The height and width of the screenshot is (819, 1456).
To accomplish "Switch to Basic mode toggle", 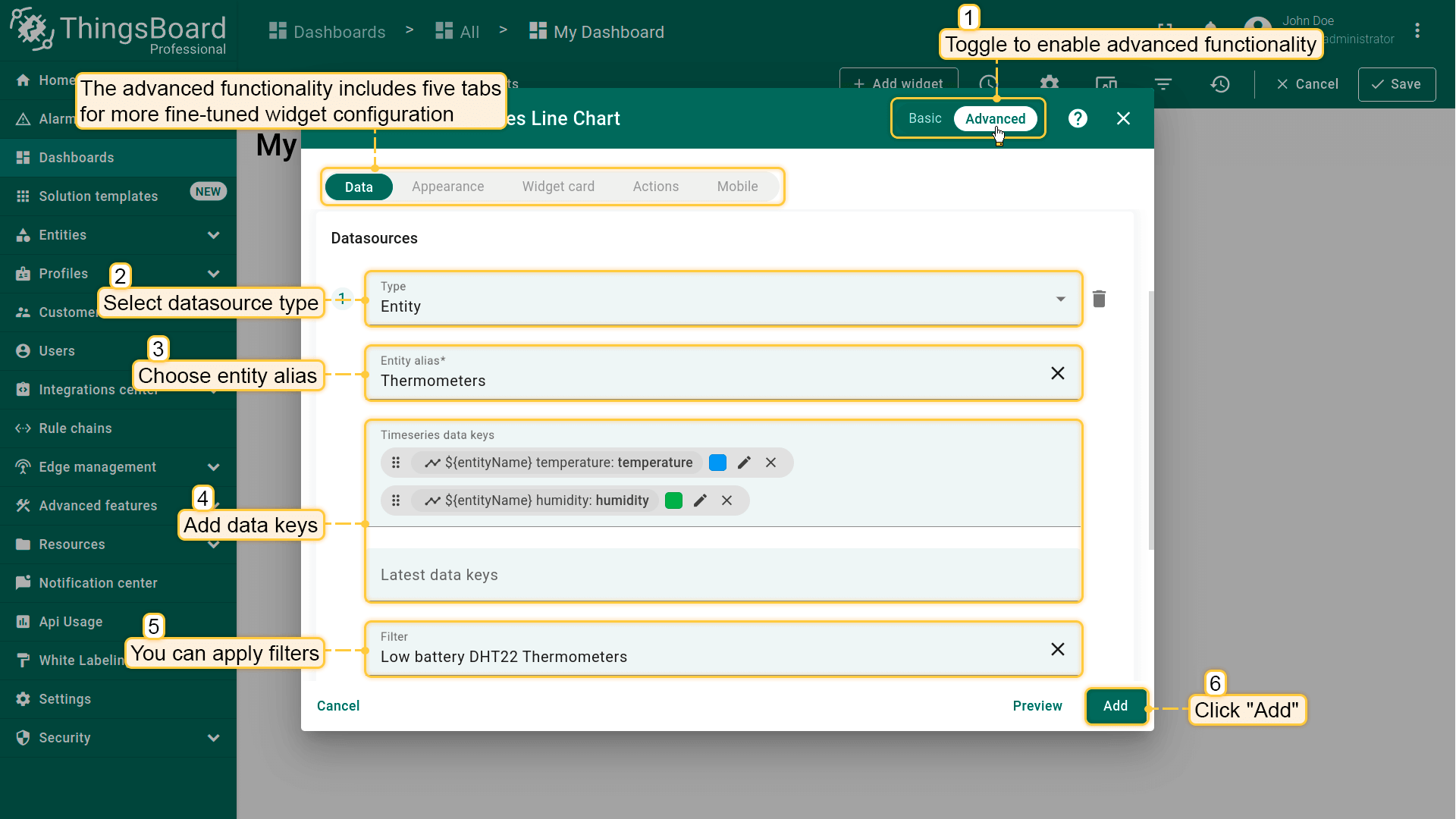I will tap(924, 118).
